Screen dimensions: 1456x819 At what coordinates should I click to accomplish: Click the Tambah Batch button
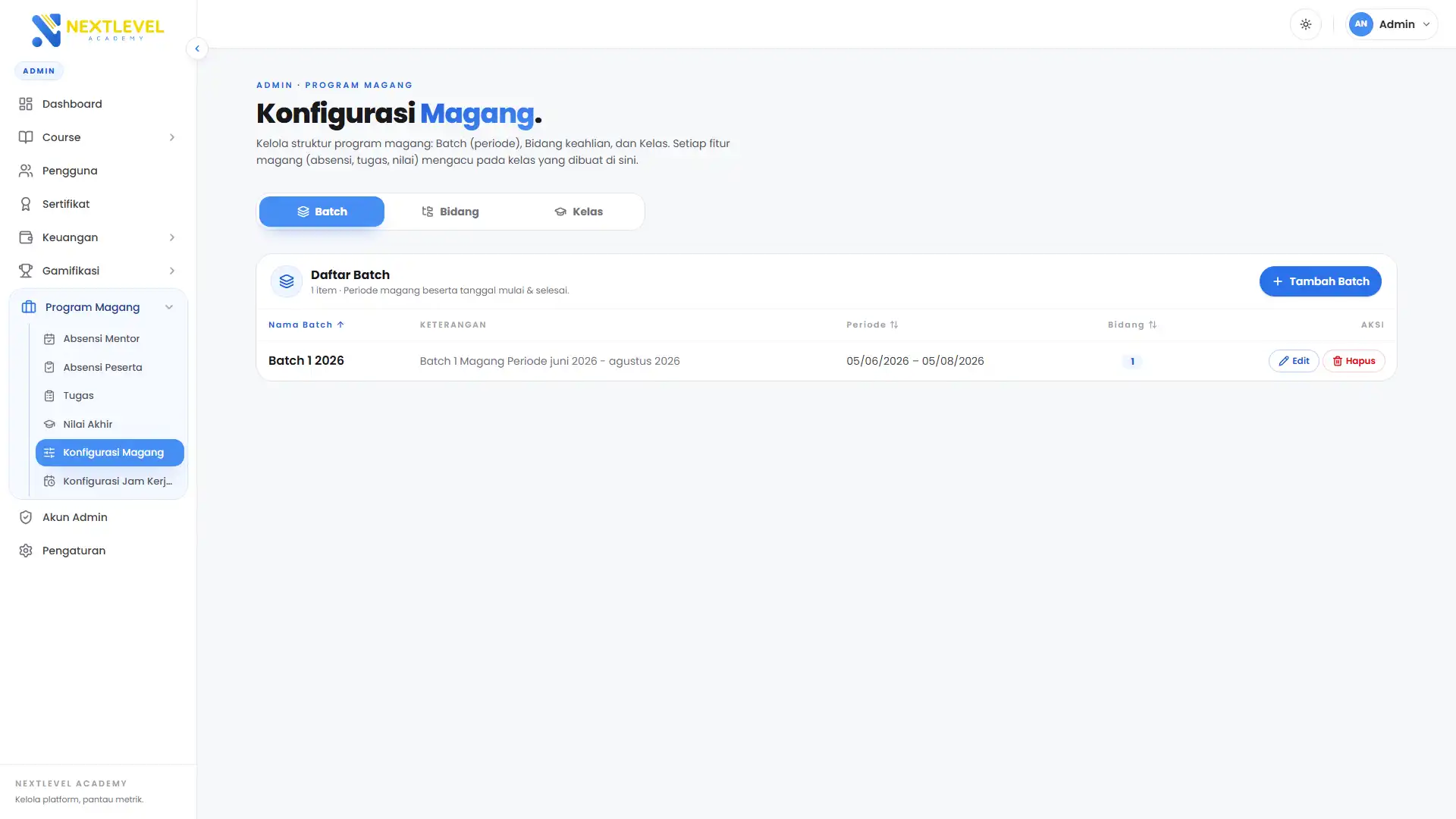coord(1320,281)
